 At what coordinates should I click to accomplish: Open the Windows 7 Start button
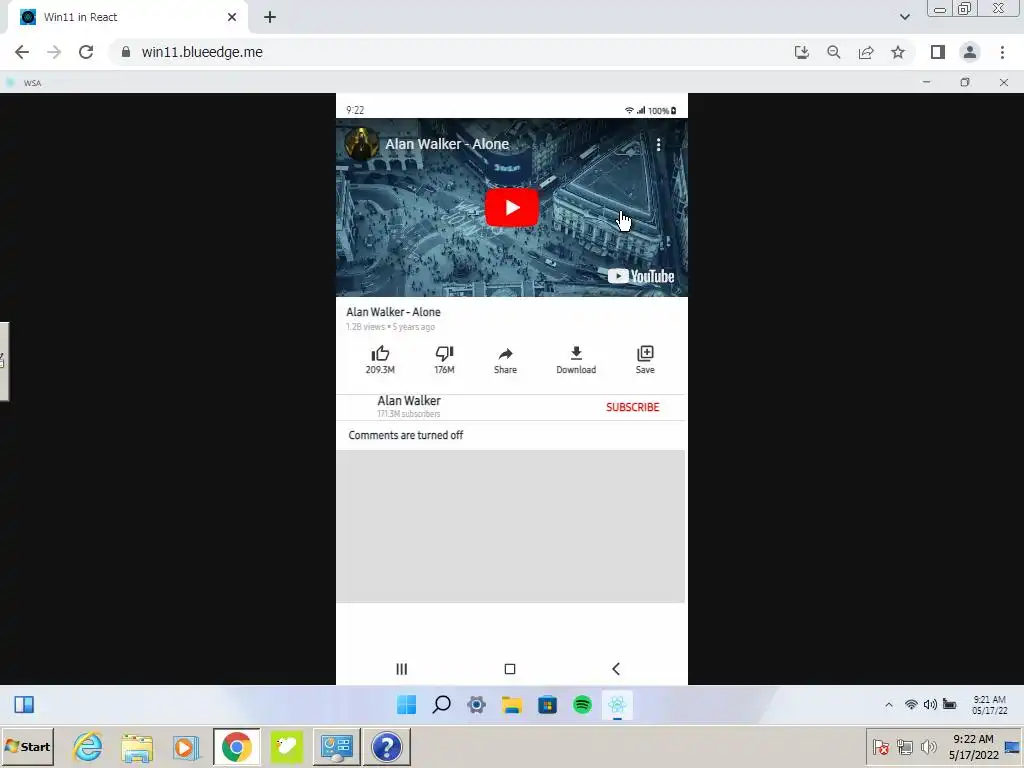[27, 747]
